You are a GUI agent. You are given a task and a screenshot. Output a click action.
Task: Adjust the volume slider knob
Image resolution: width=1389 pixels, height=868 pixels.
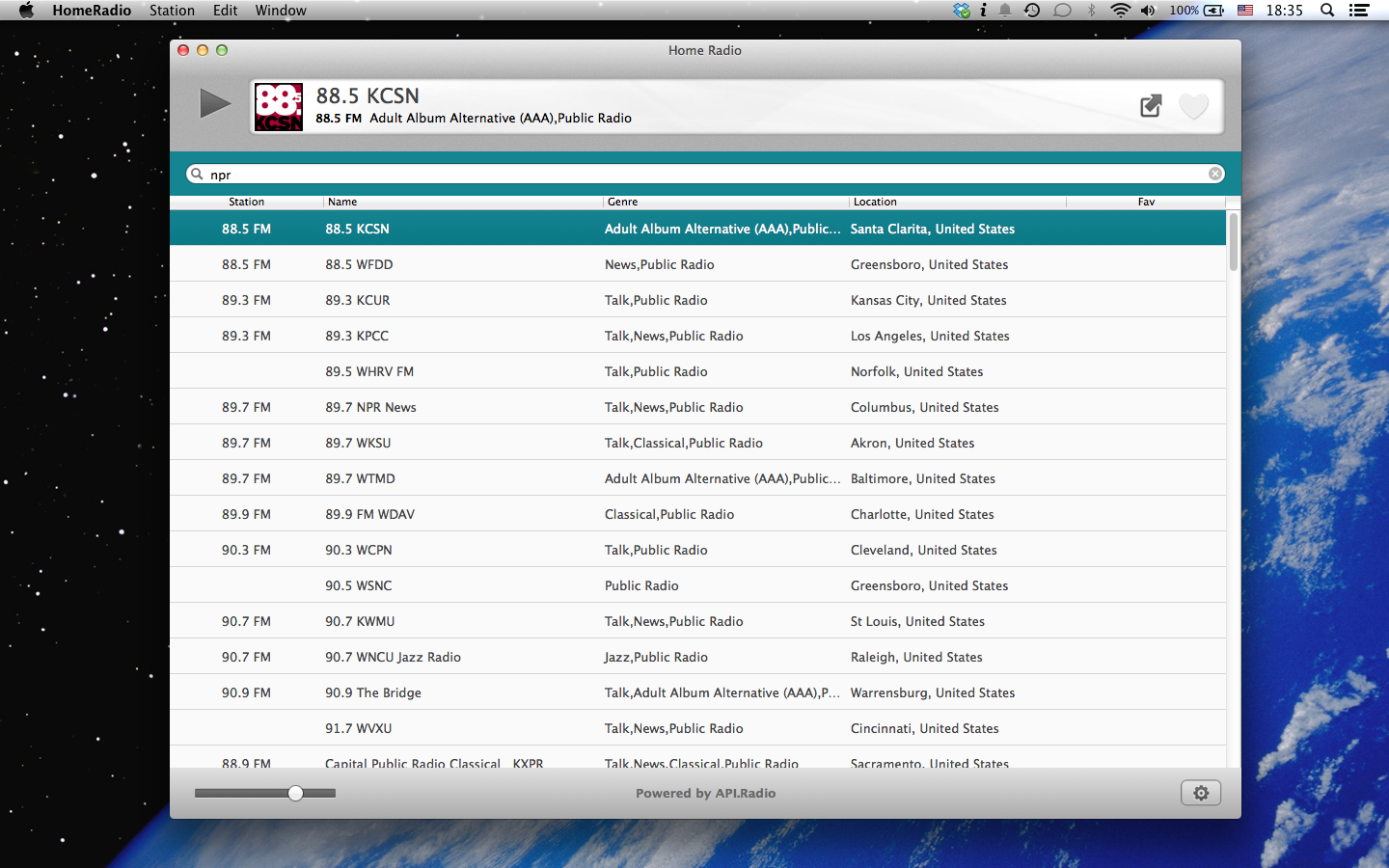tap(296, 793)
